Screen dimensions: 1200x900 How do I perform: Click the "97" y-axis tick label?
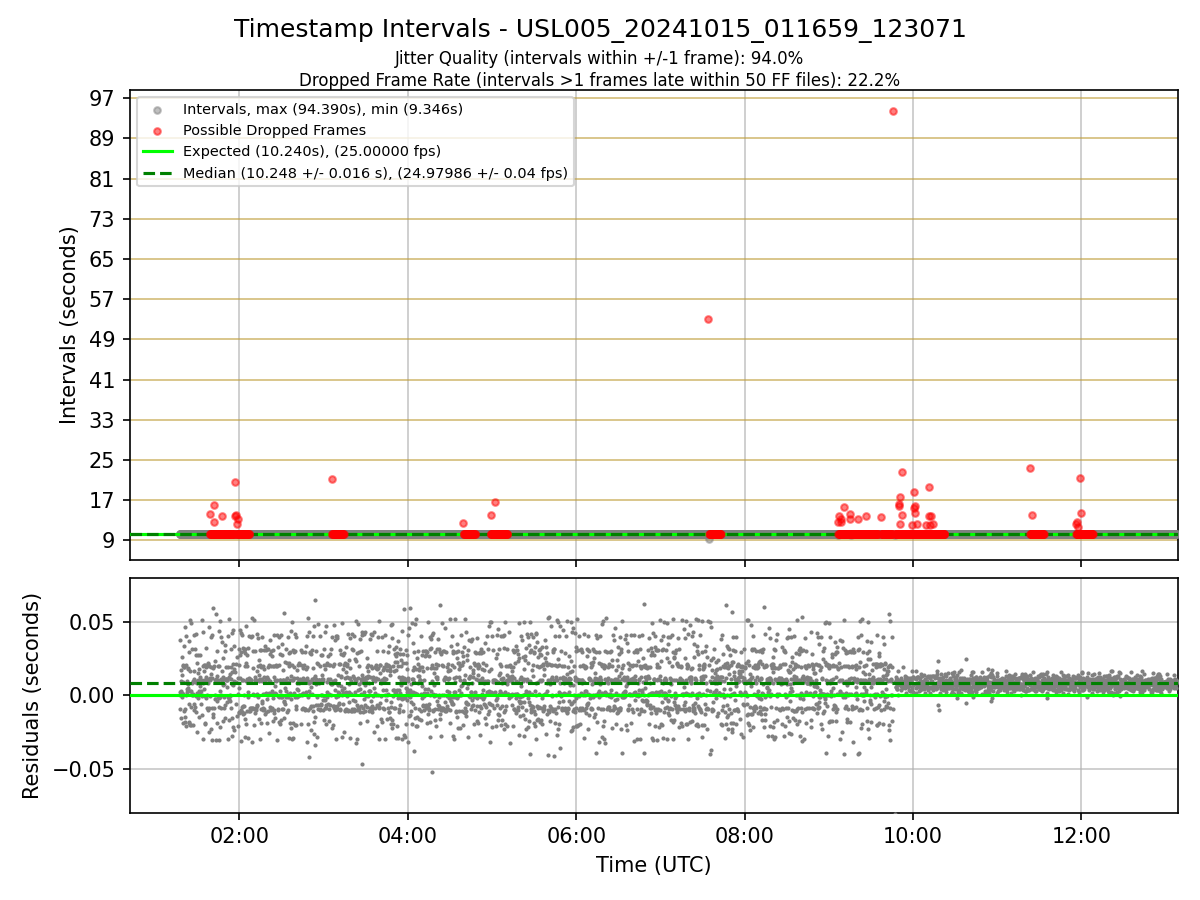point(102,98)
